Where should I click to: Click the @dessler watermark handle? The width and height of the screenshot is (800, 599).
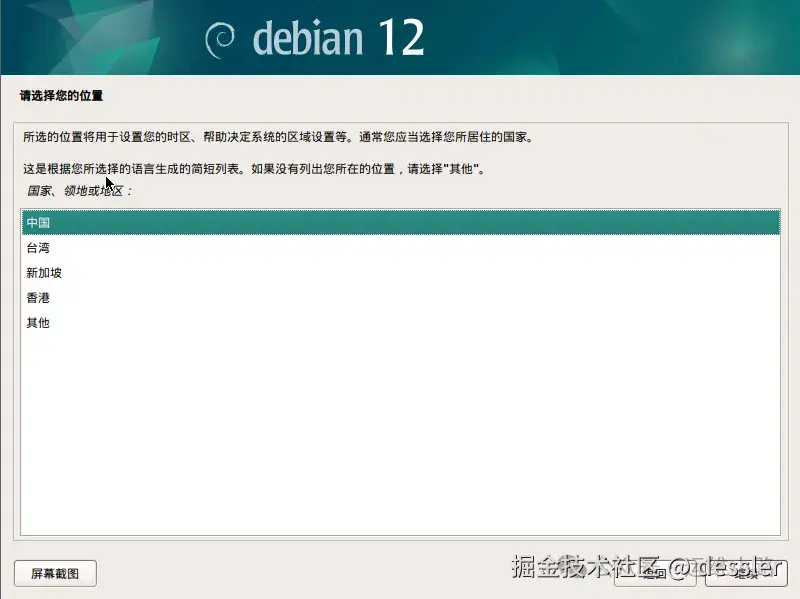[725, 566]
